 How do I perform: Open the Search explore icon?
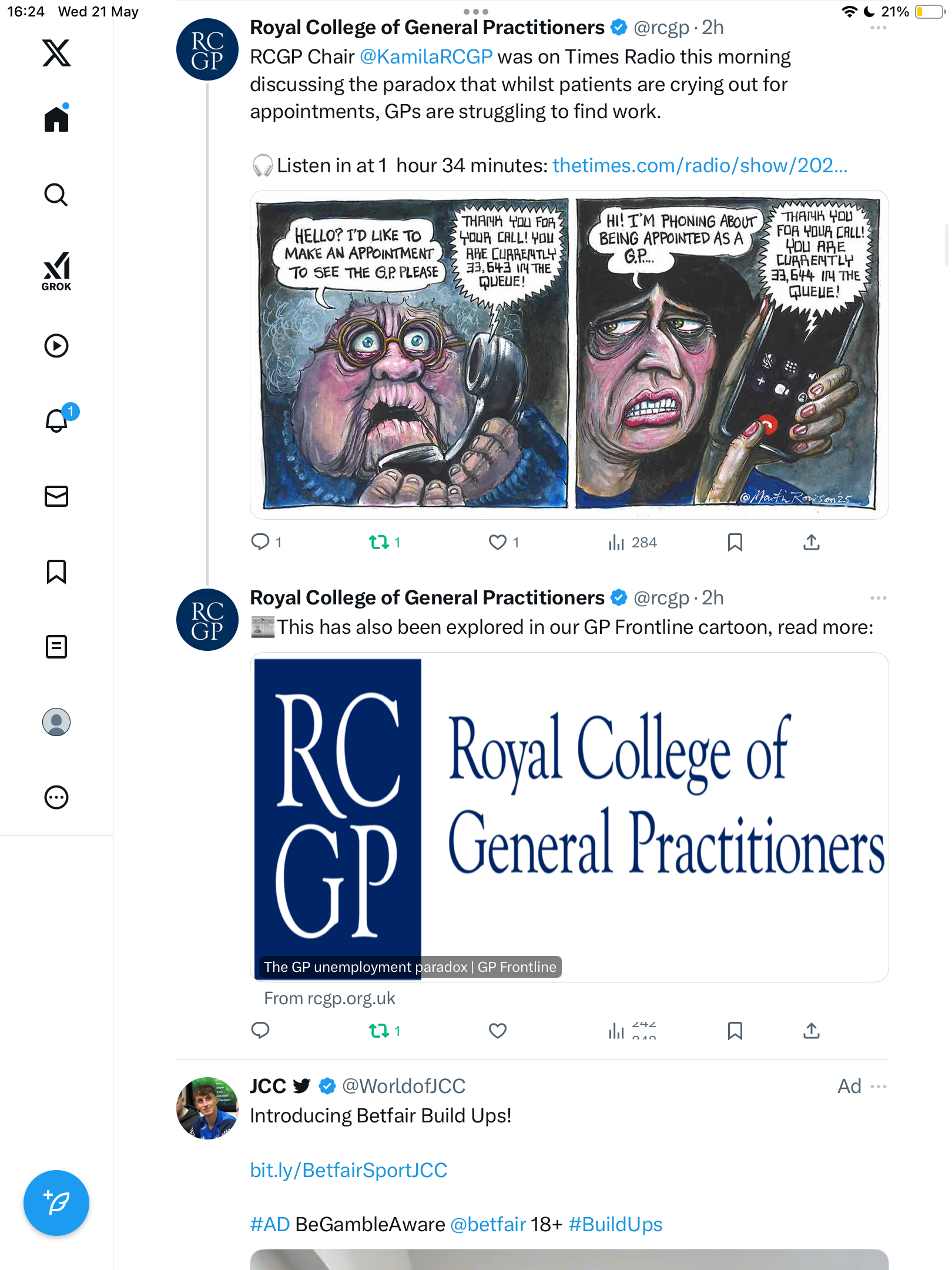(56, 195)
